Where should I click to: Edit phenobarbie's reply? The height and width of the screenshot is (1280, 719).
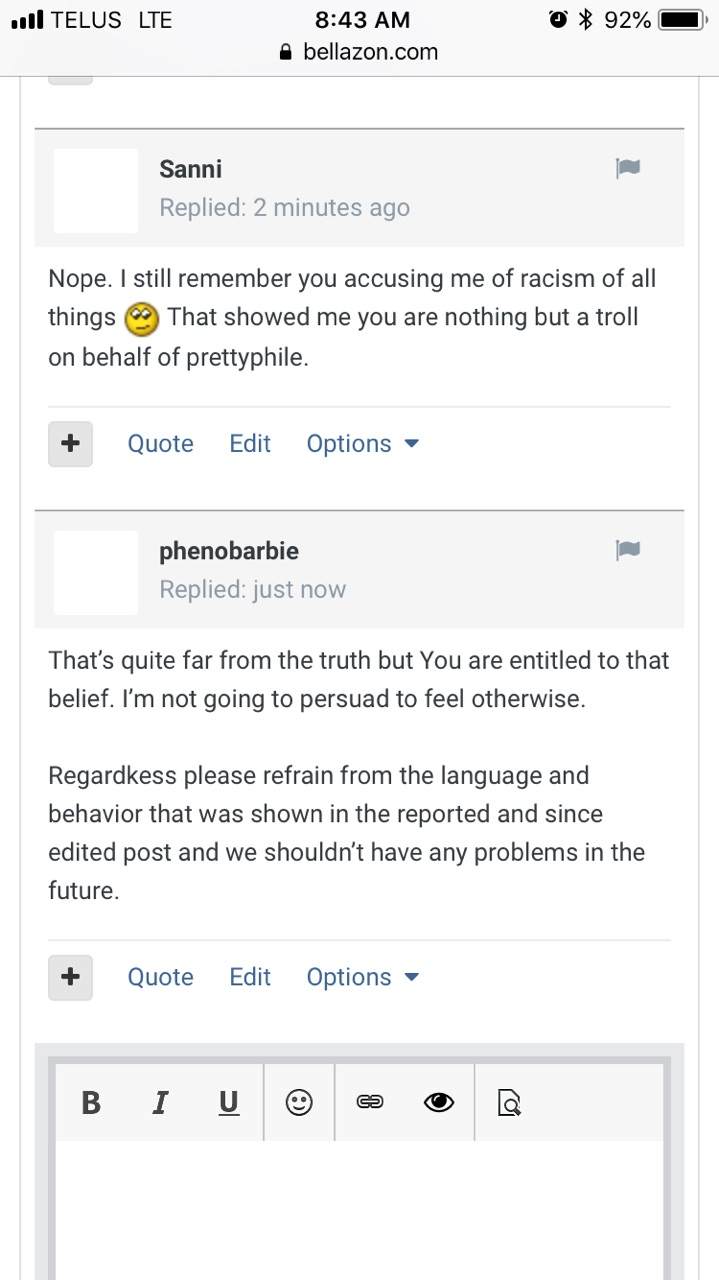pyautogui.click(x=250, y=977)
